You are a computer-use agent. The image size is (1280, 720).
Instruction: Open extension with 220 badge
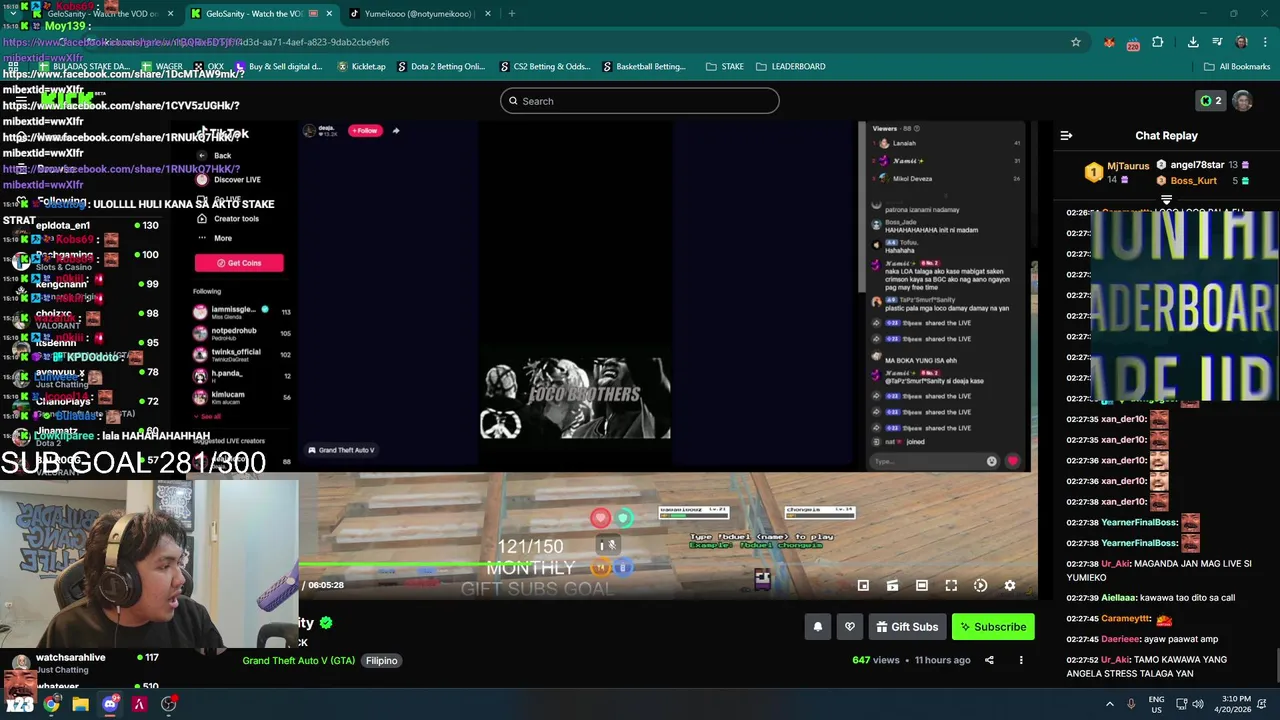click(x=1133, y=43)
